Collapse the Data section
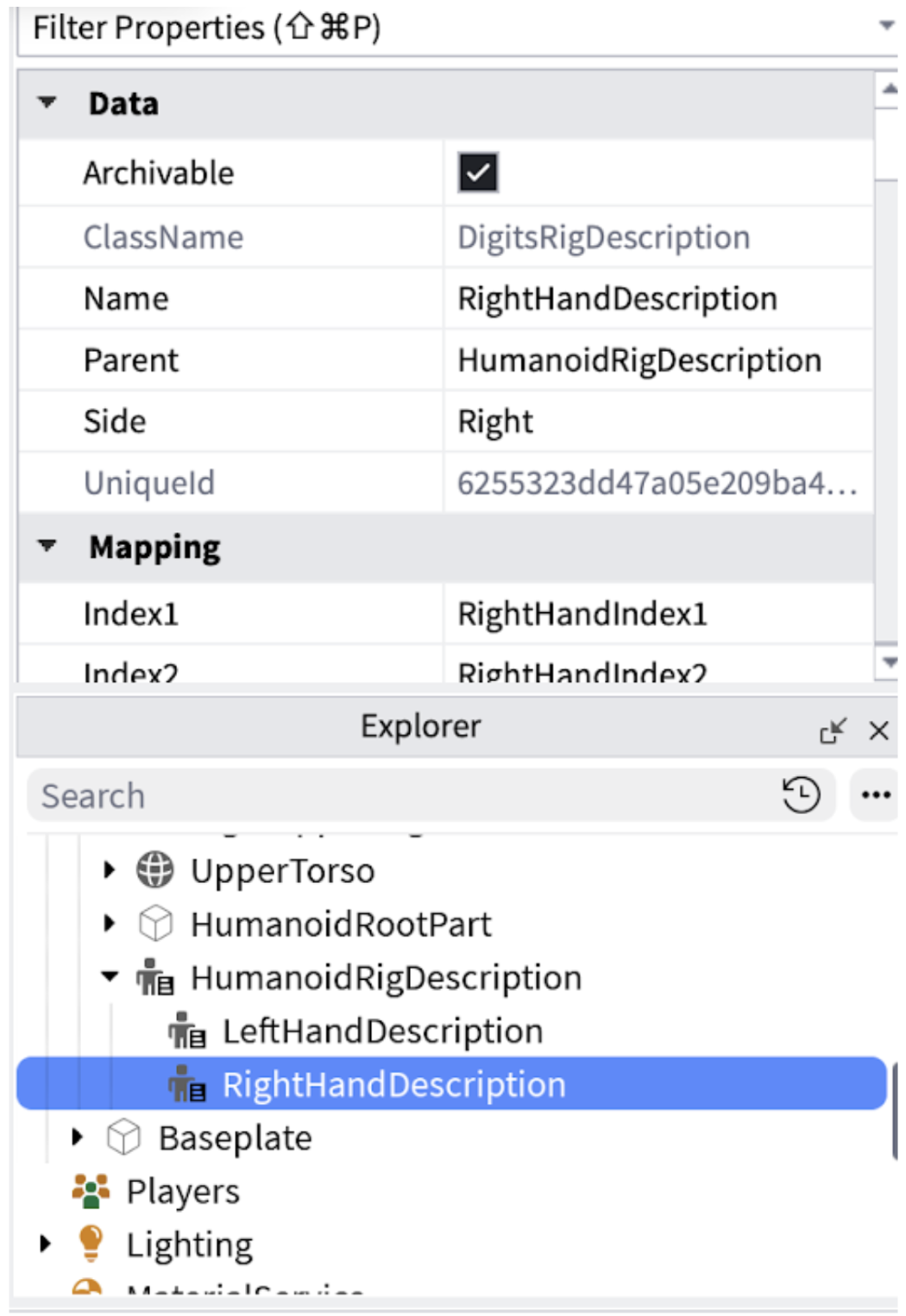906x1316 pixels. click(x=47, y=103)
